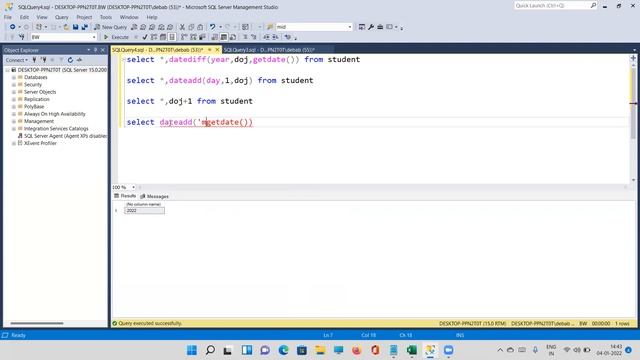The width and height of the screenshot is (640, 360).
Task: Click the Activity Monitor icon in Object Explorer
Action: tap(79, 60)
